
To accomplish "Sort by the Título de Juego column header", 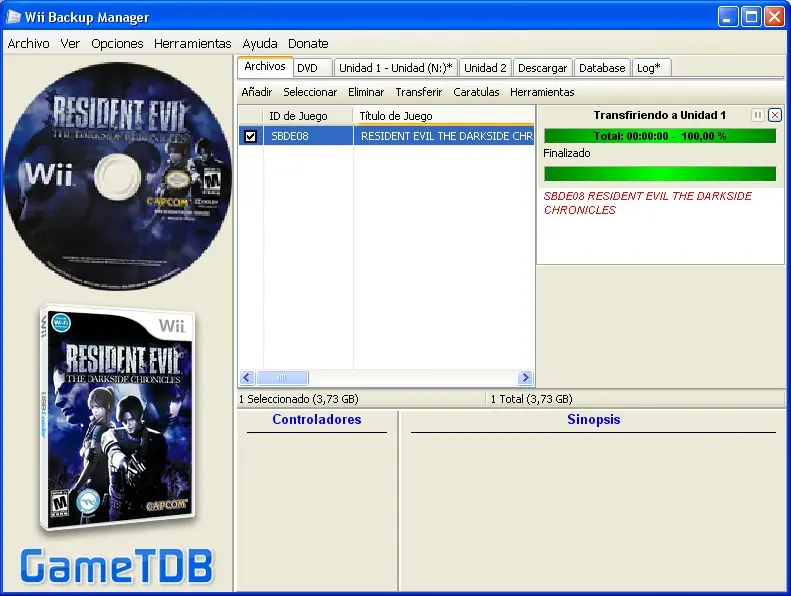I will coord(444,116).
